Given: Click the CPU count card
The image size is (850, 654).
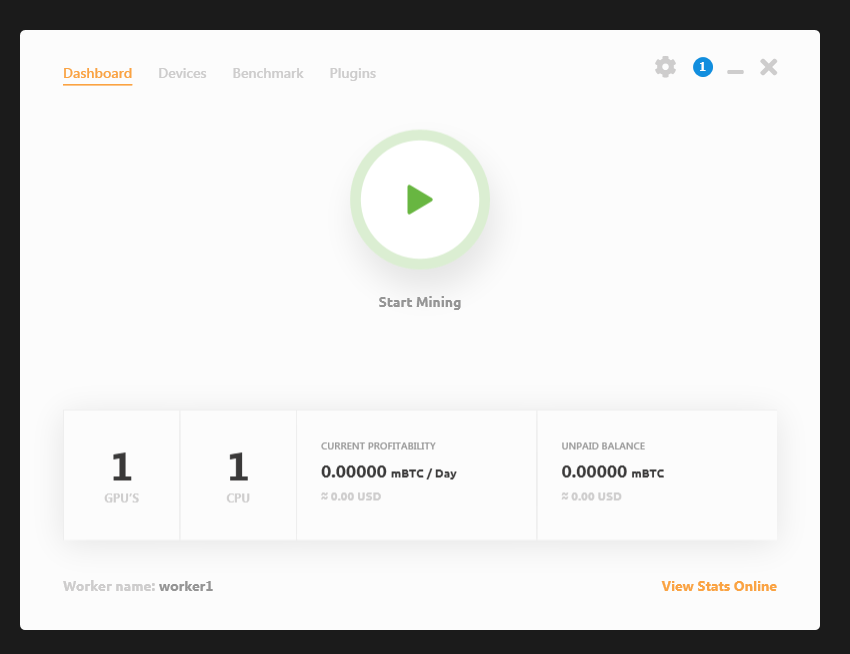Looking at the screenshot, I should coord(238,475).
